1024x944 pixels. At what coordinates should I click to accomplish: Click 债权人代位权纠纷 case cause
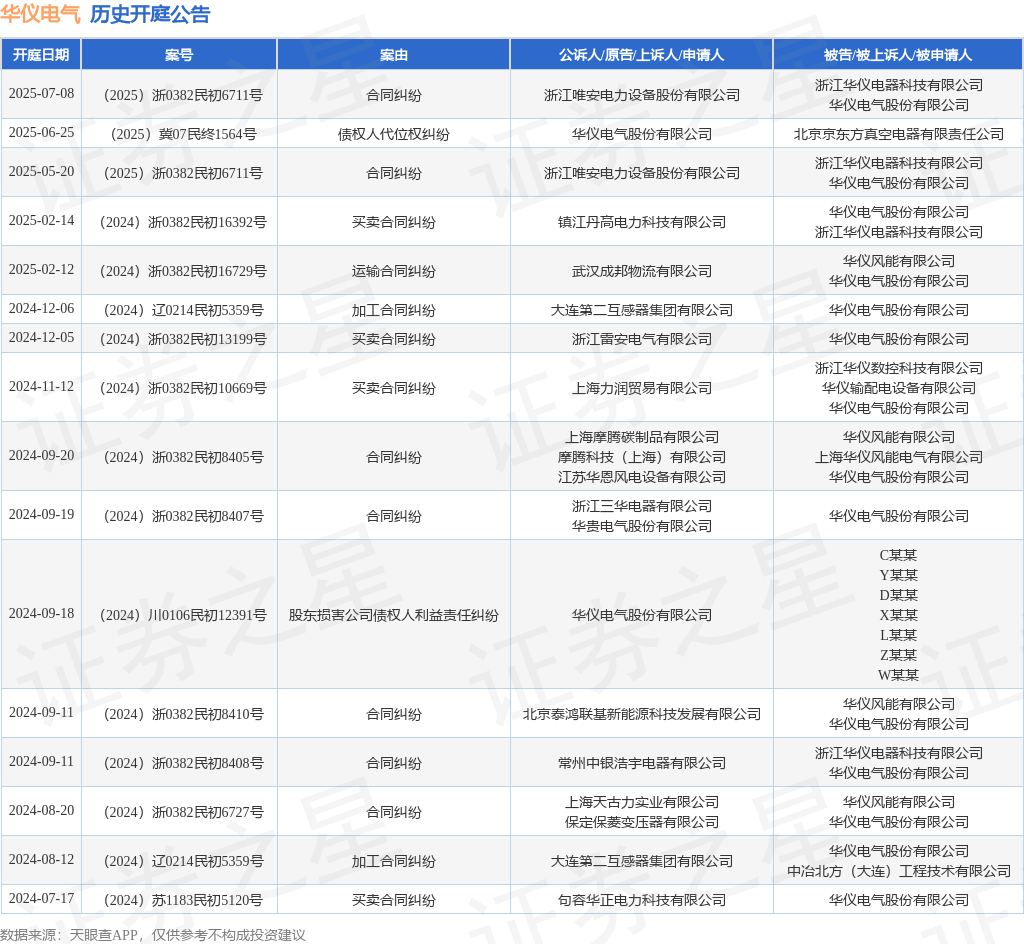pos(394,134)
